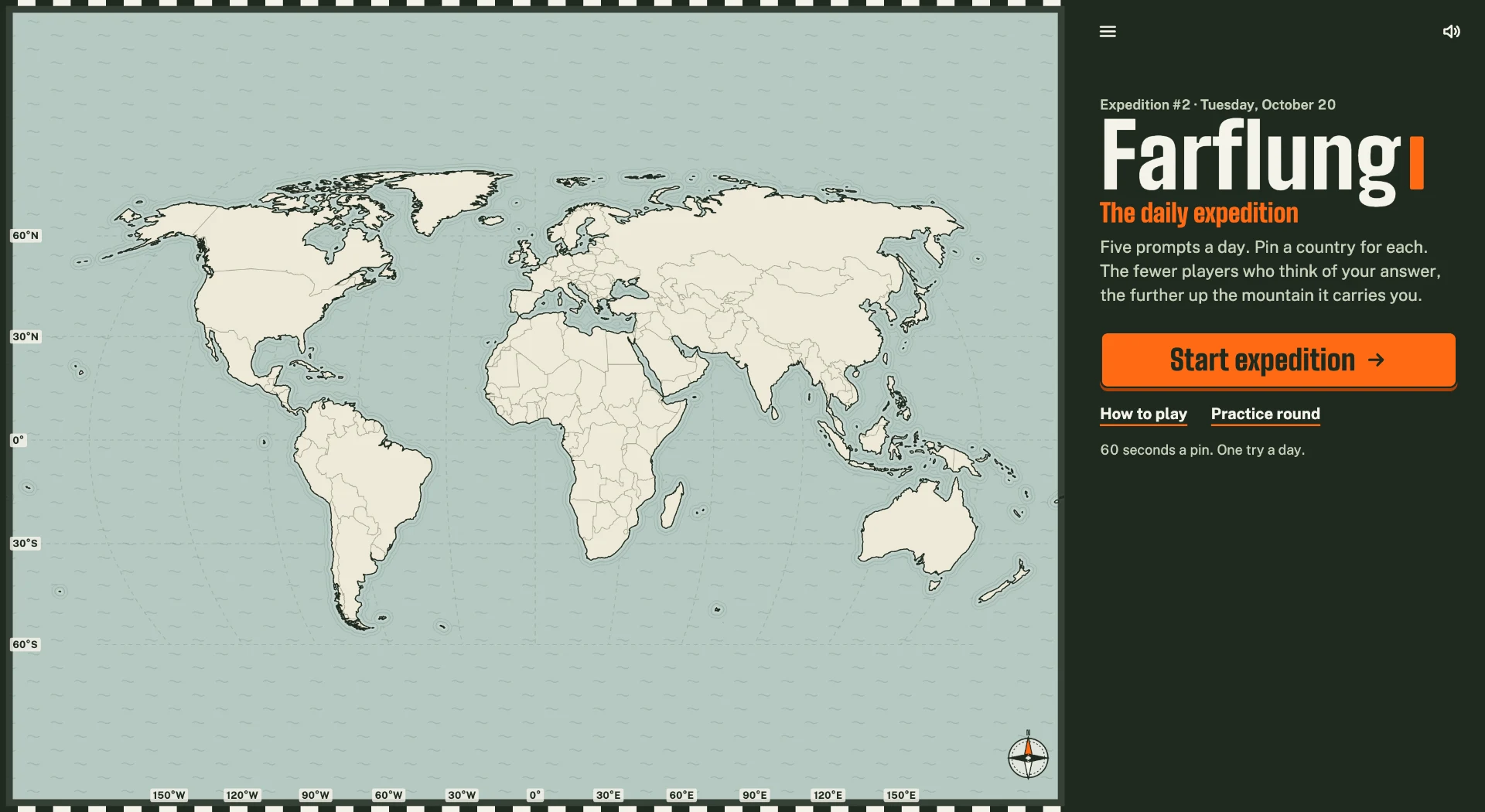Click the 90°W longitude label
This screenshot has width=1485, height=812.
(x=316, y=795)
